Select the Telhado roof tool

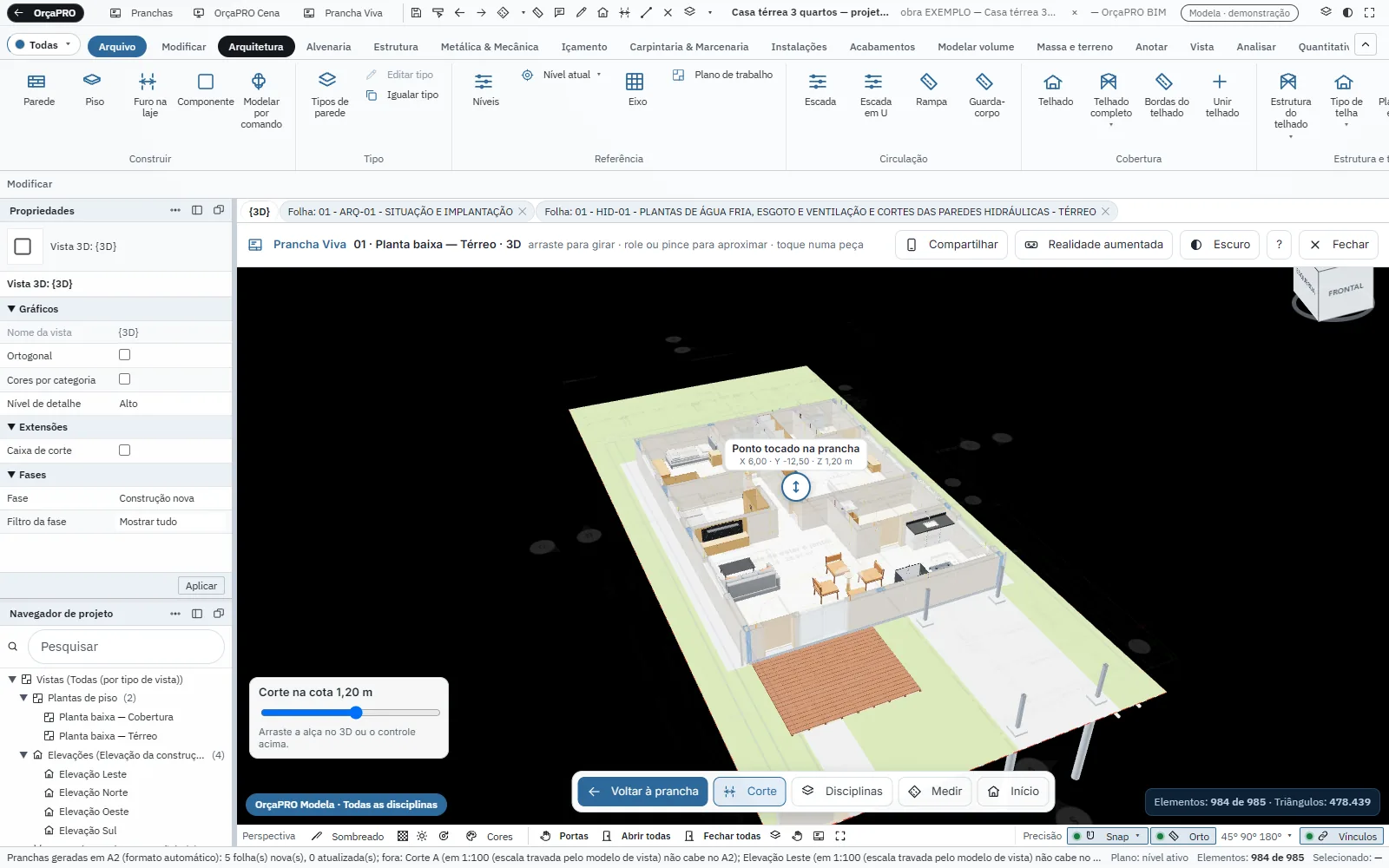[1055, 89]
